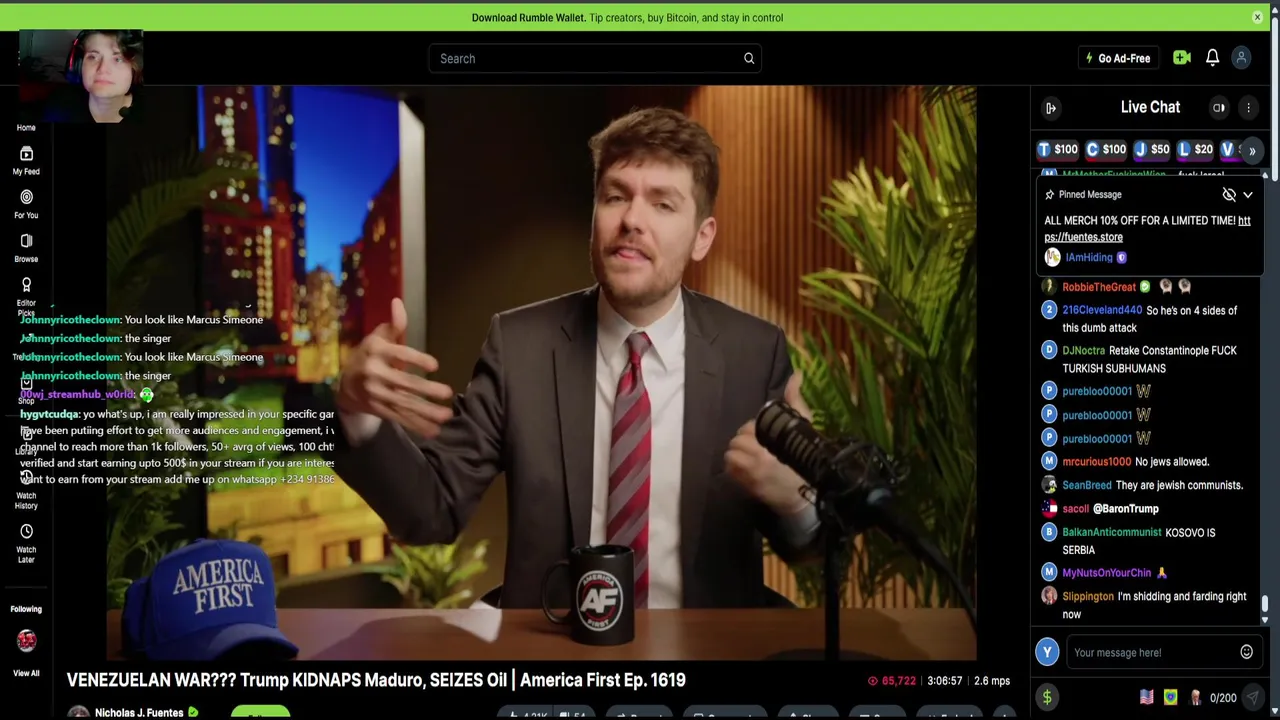Click the stream duration 3:06:57
Viewport: 1280px width, 720px height.
pos(945,680)
